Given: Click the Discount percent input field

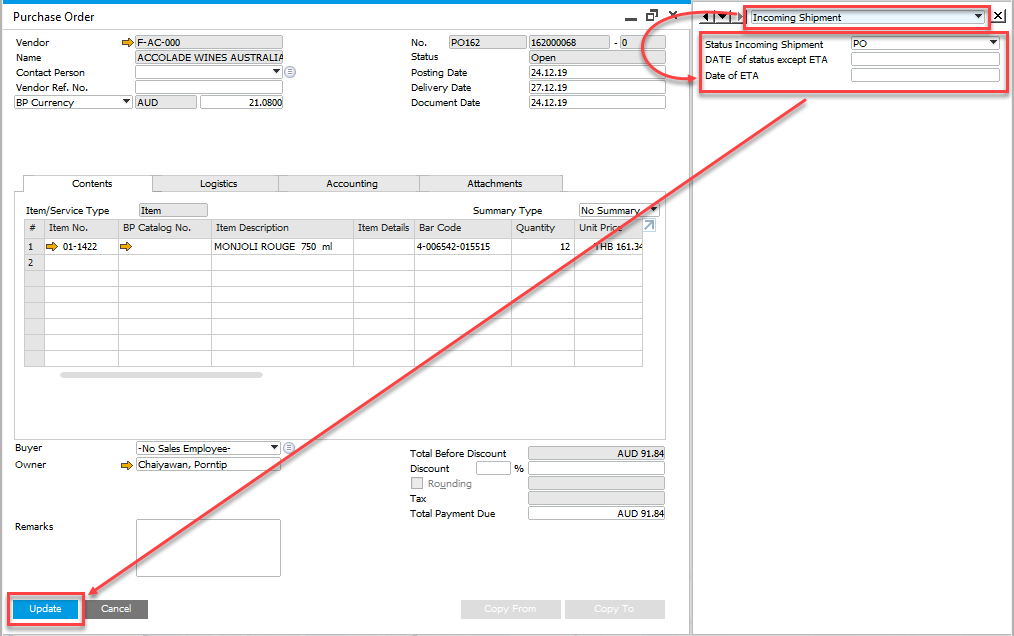Looking at the screenshot, I should tap(493, 468).
